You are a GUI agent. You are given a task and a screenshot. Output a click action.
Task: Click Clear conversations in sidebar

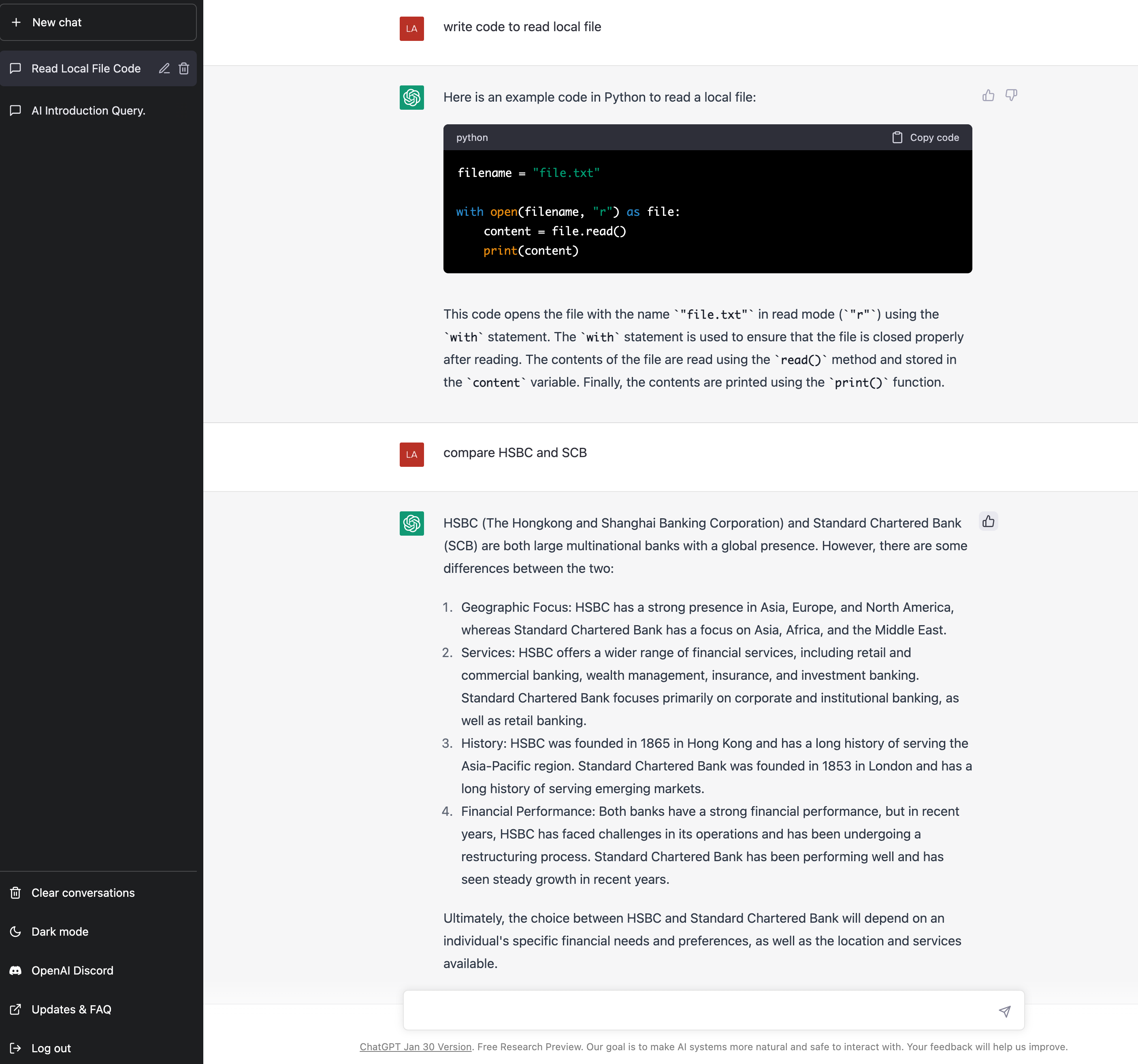[83, 893]
